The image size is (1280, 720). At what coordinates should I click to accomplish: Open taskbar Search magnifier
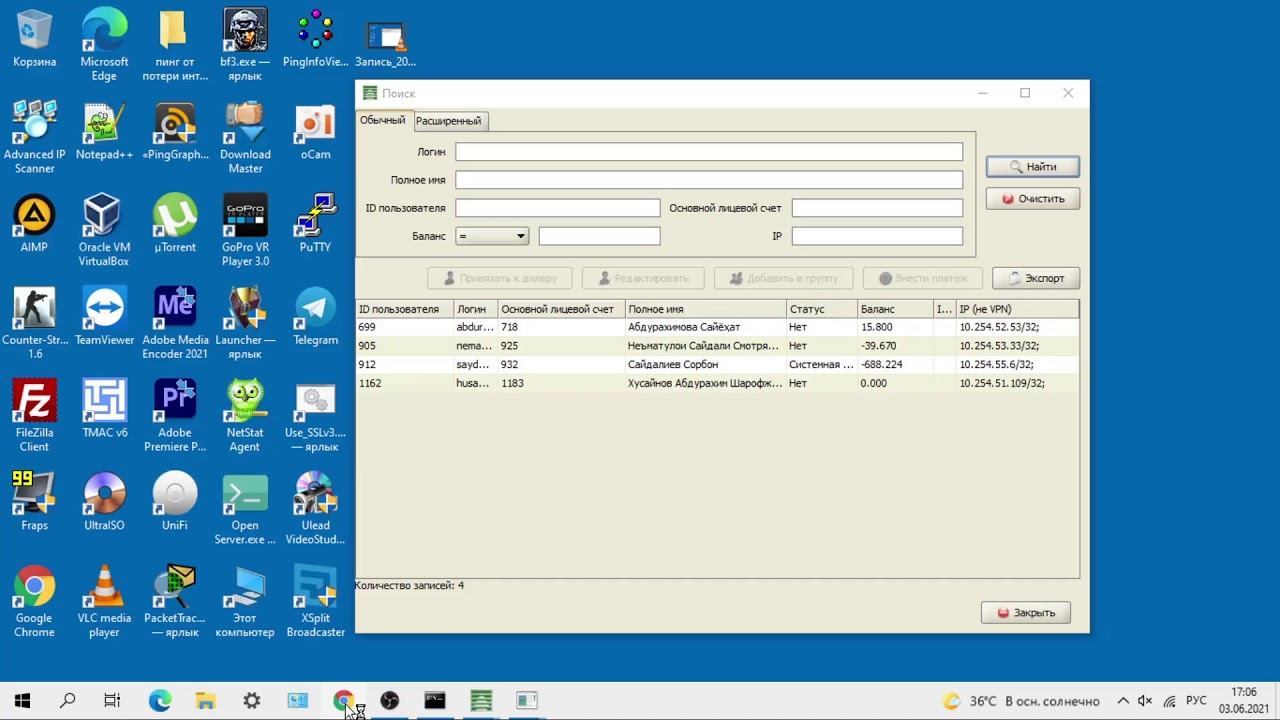pyautogui.click(x=68, y=701)
